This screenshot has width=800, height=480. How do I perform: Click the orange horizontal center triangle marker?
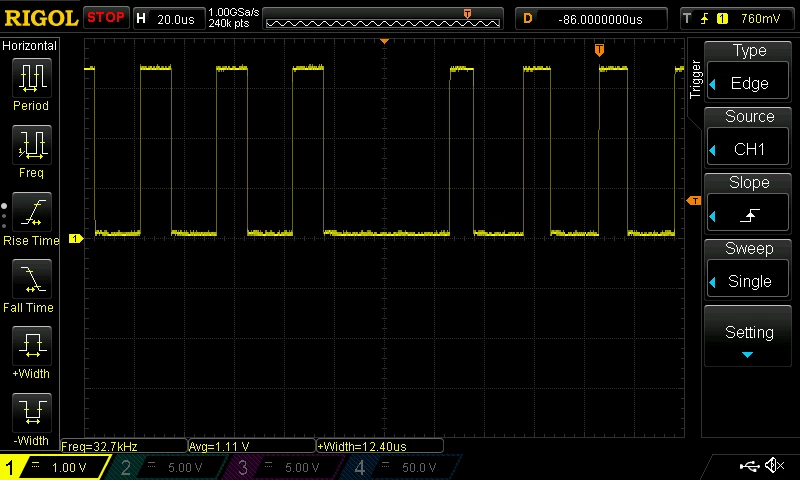pyautogui.click(x=385, y=41)
